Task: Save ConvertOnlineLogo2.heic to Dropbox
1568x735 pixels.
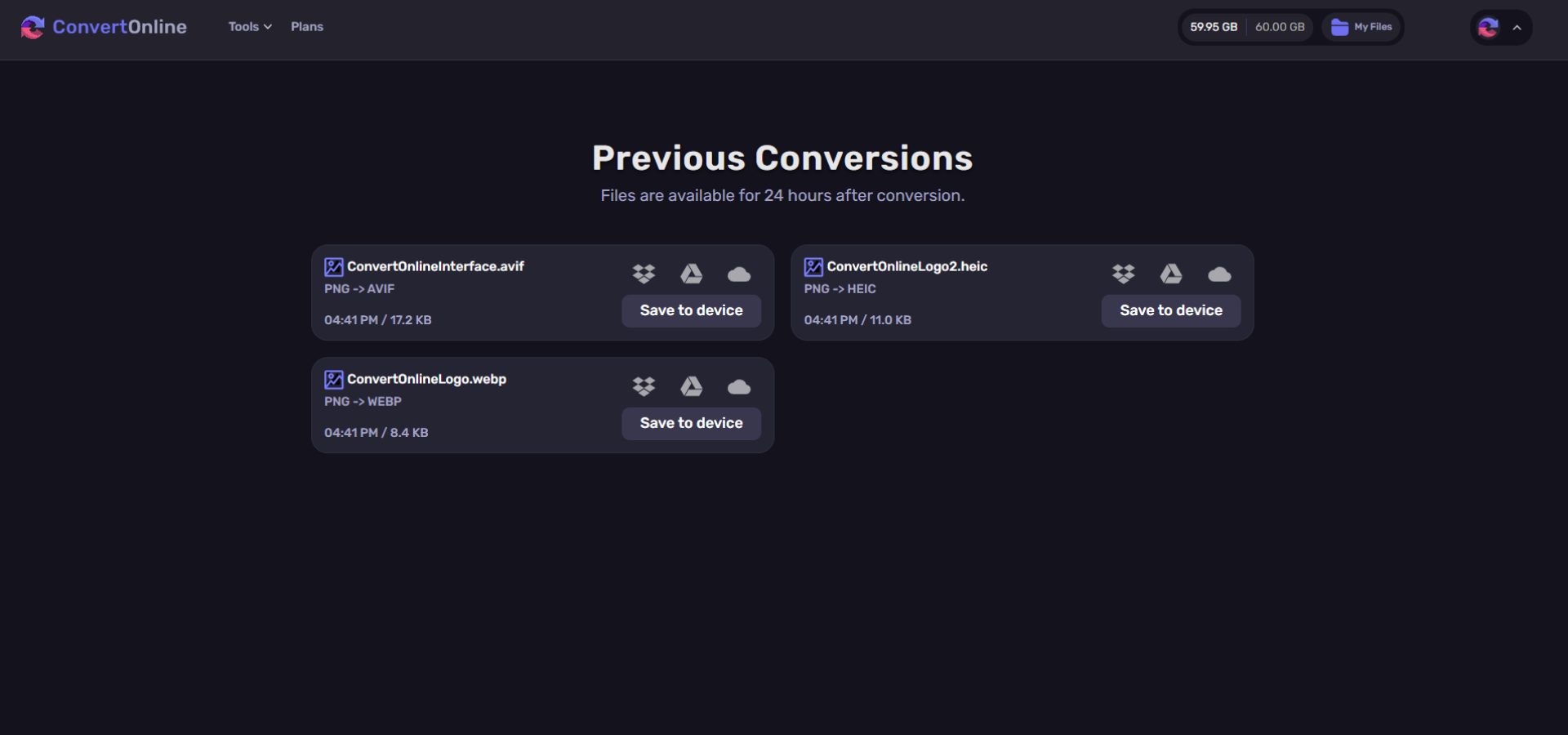Action: point(1124,274)
